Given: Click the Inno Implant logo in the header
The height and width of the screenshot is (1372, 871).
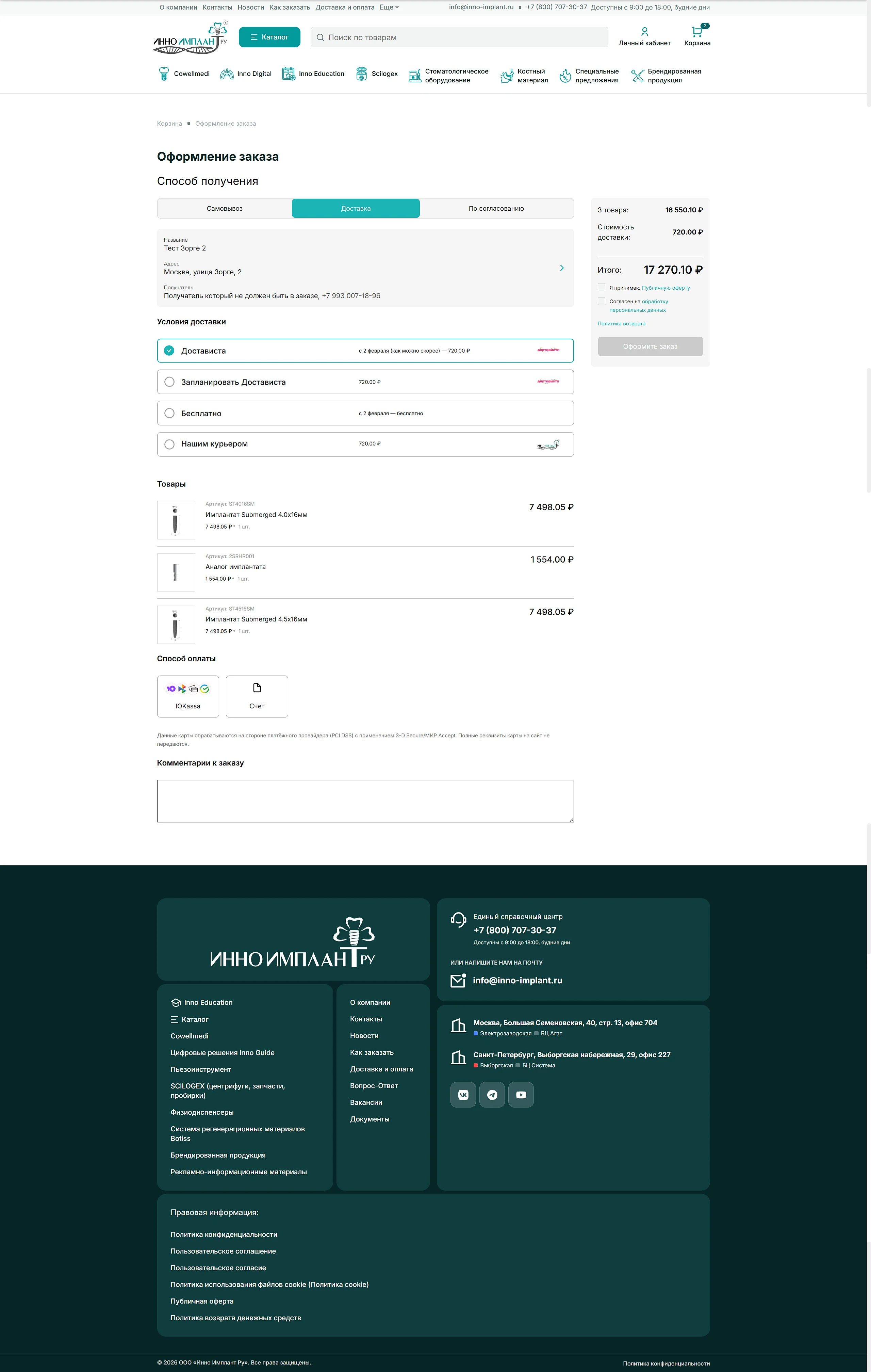Looking at the screenshot, I should (x=191, y=38).
